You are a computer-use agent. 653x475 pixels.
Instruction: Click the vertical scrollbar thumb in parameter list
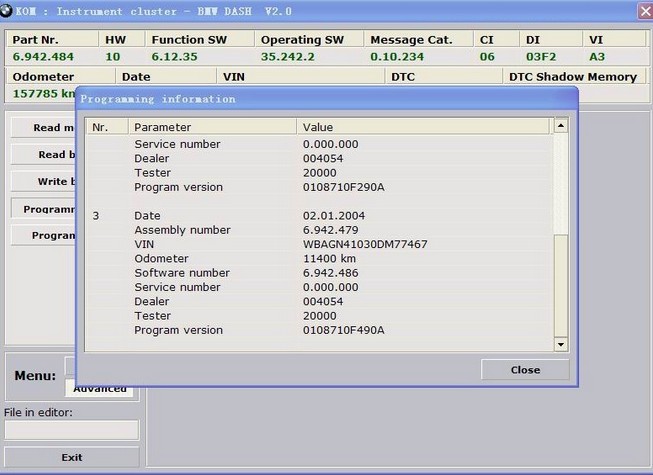pos(561,285)
